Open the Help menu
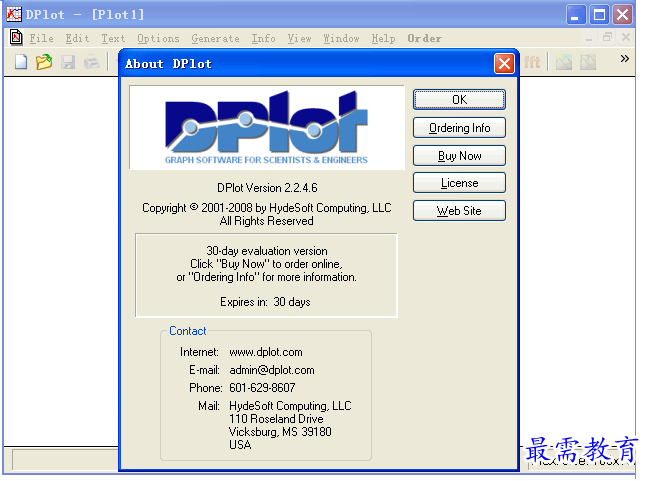Image resolution: width=647 pixels, height=481 pixels. [x=383, y=38]
